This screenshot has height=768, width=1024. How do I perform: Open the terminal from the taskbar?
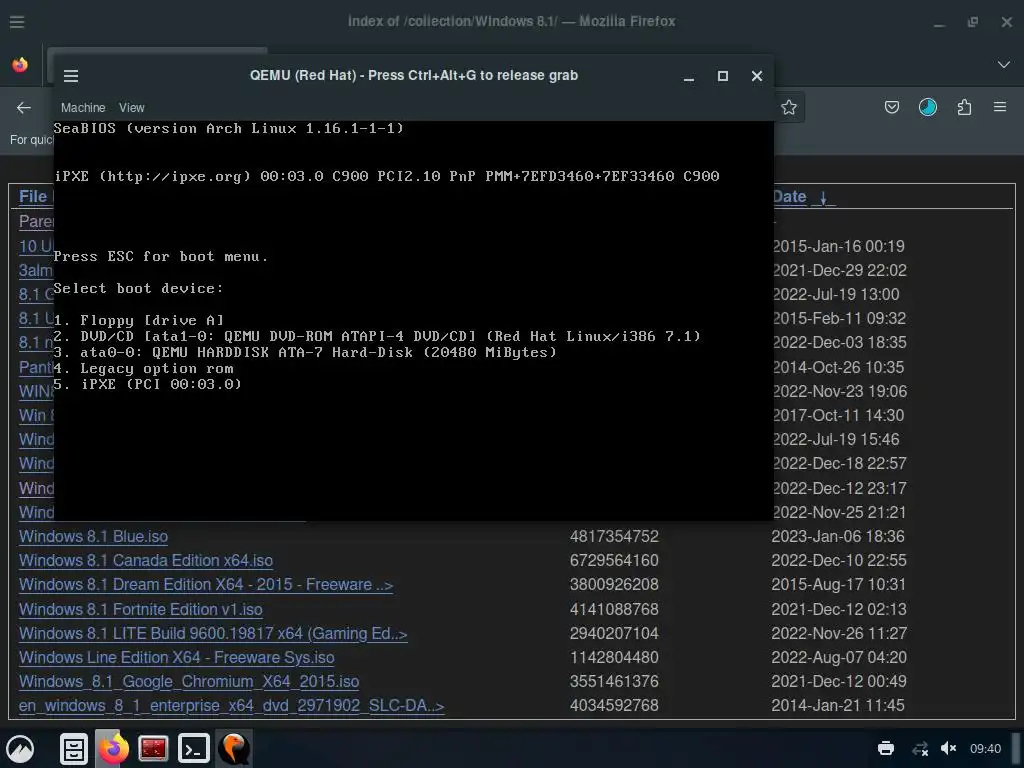point(194,749)
